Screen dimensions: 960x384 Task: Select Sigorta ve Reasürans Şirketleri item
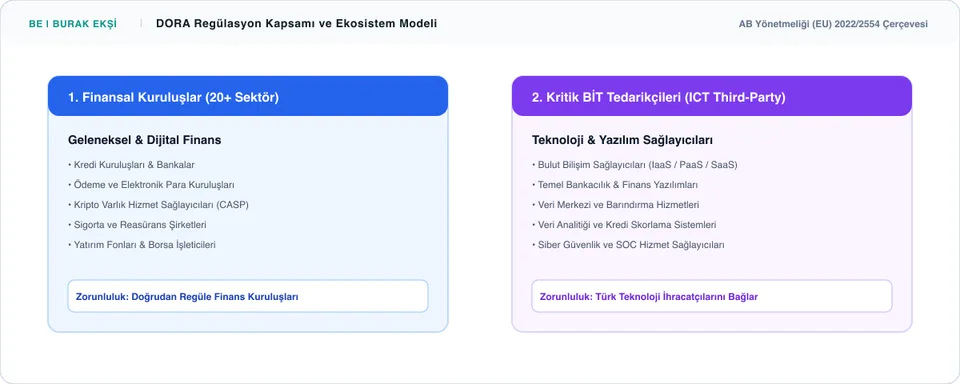(137, 225)
